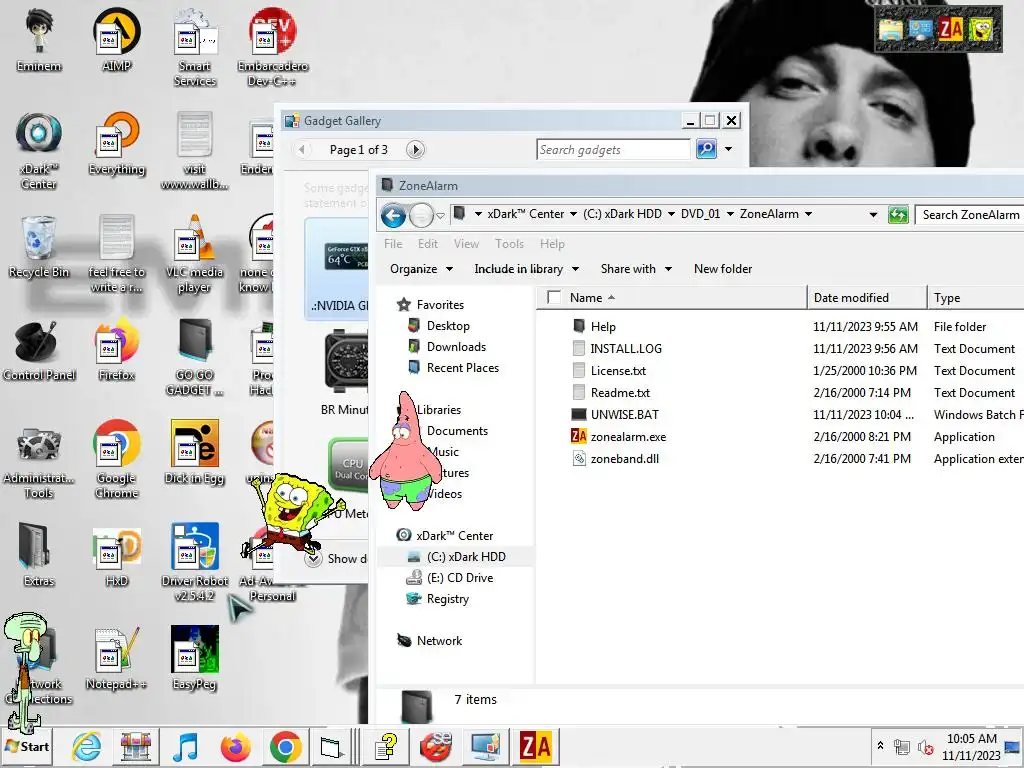Viewport: 1024px width, 768px height.
Task: Launch AIMP from the desktop
Action: 116,40
